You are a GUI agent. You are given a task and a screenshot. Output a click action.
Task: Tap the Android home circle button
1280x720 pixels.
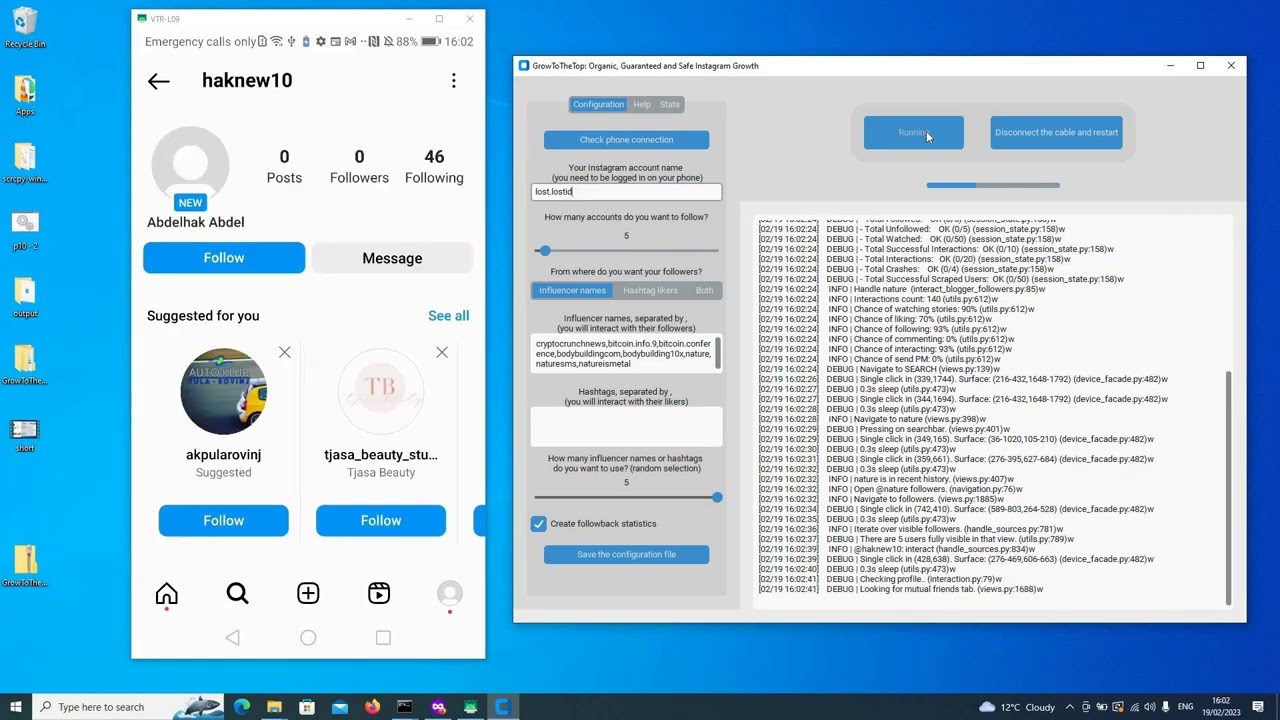[x=308, y=638]
